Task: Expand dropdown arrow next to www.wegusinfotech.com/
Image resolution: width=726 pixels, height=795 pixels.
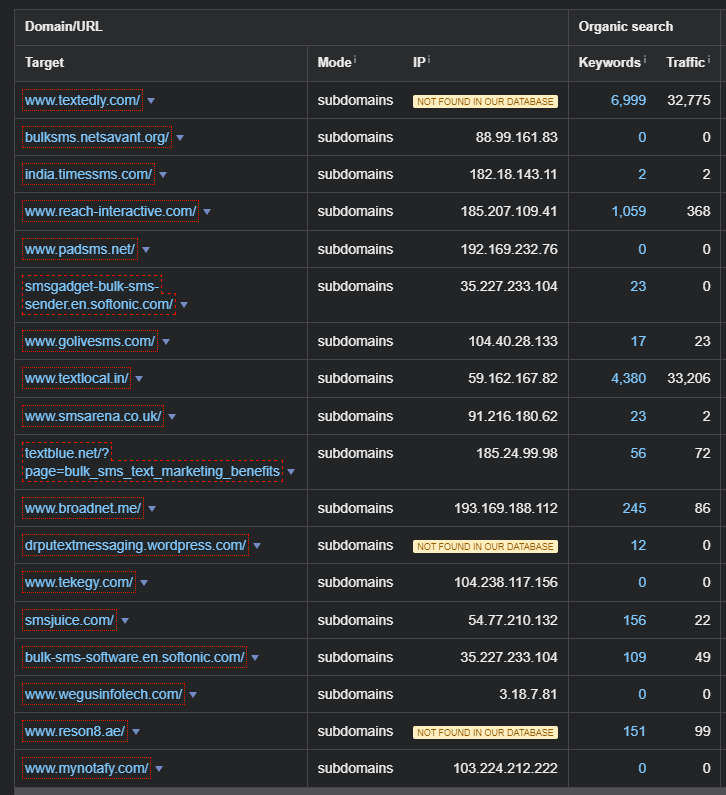Action: [x=193, y=695]
